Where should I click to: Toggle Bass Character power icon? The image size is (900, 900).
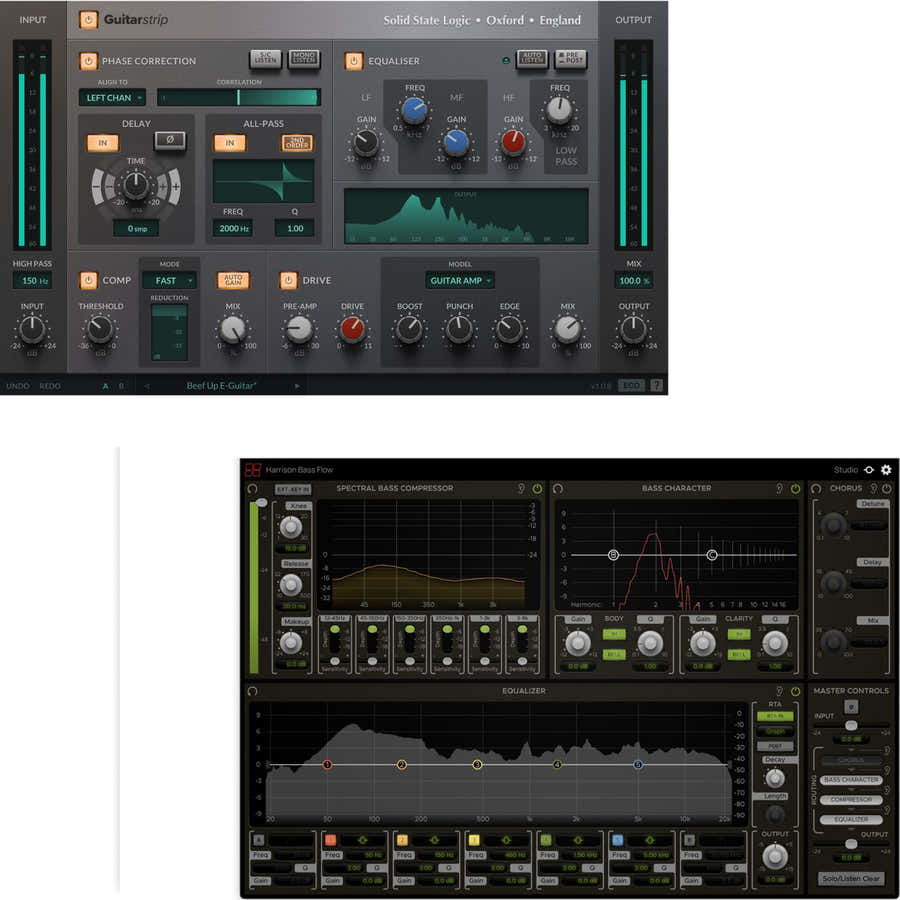point(796,489)
